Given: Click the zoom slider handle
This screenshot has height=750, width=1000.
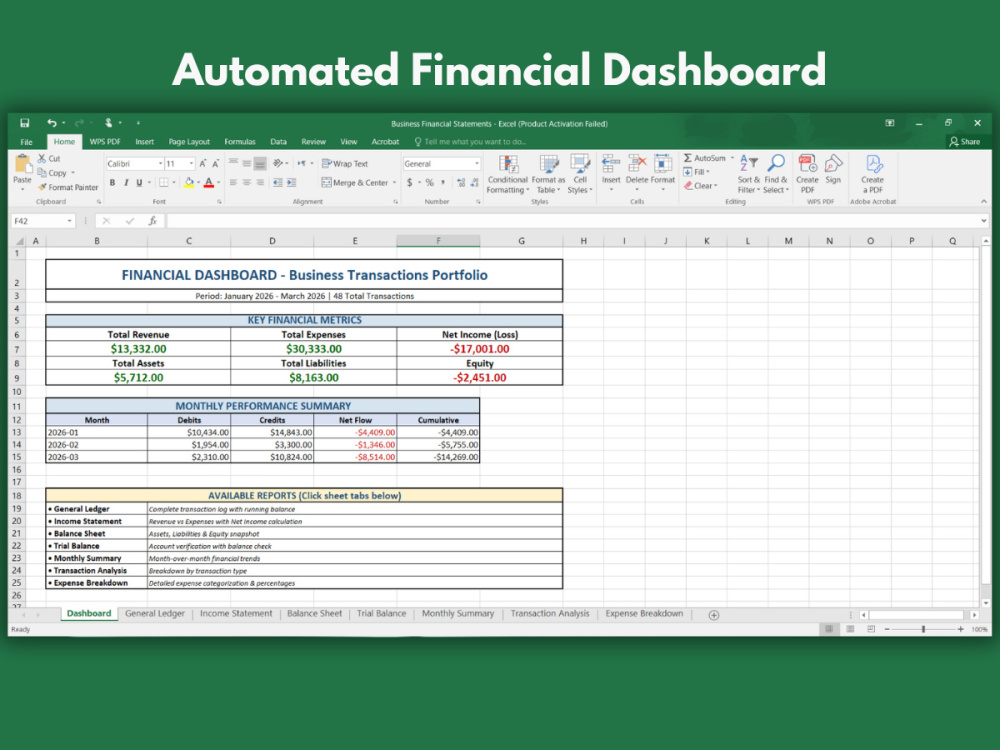Looking at the screenshot, I should click(923, 629).
